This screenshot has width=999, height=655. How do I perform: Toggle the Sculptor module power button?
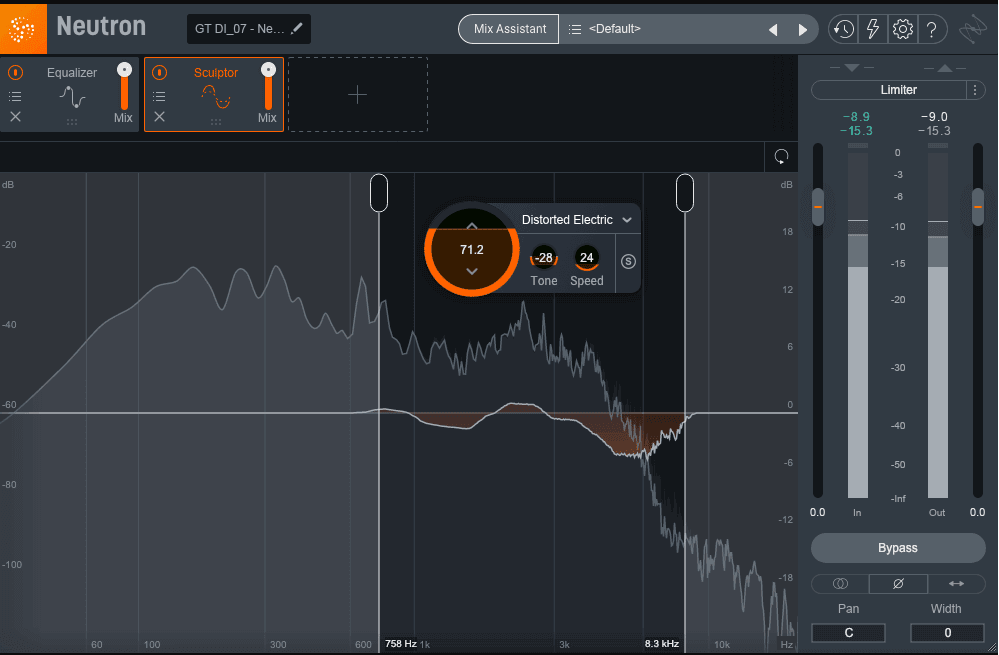click(160, 73)
